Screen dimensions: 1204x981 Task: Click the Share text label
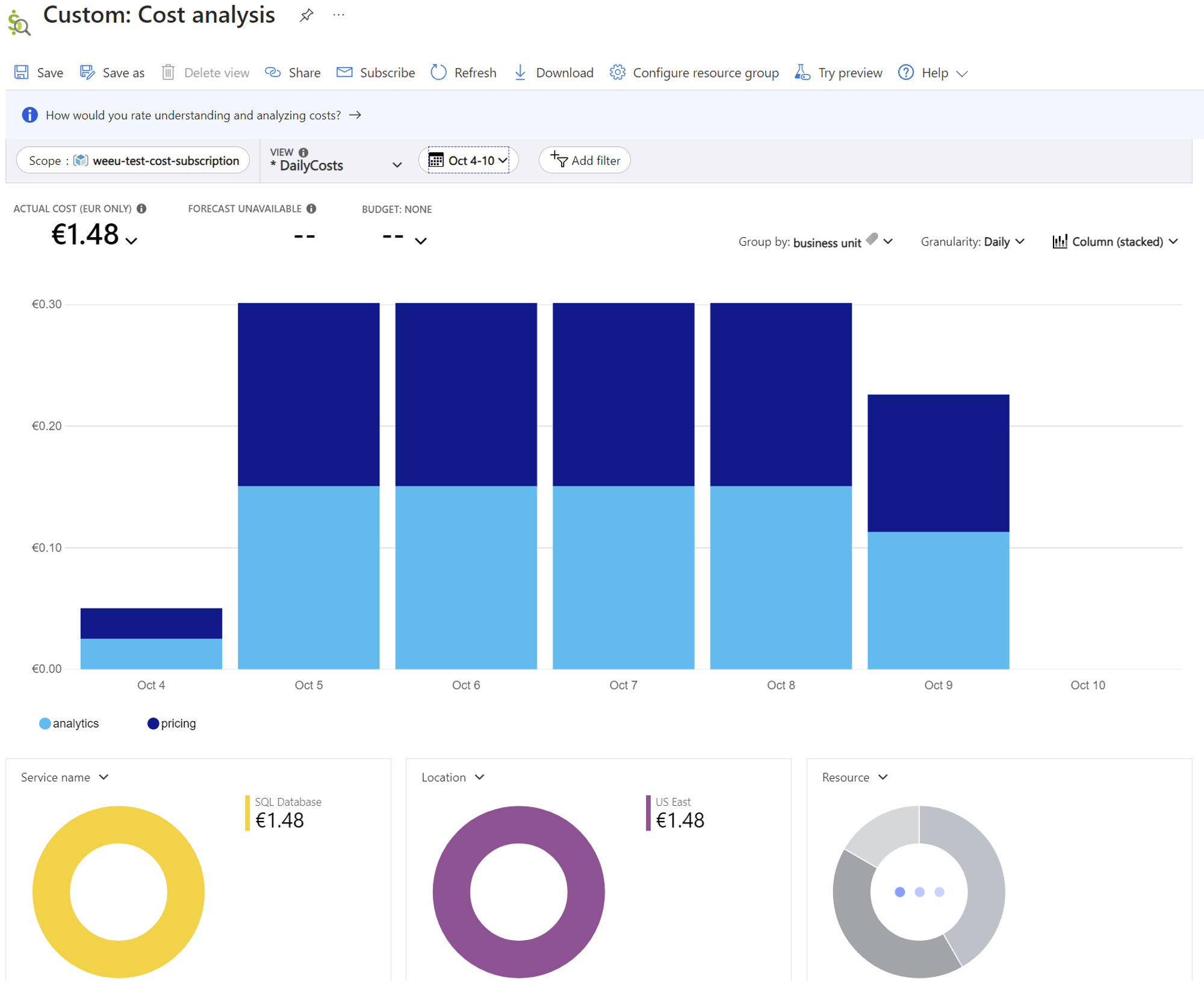click(x=305, y=73)
